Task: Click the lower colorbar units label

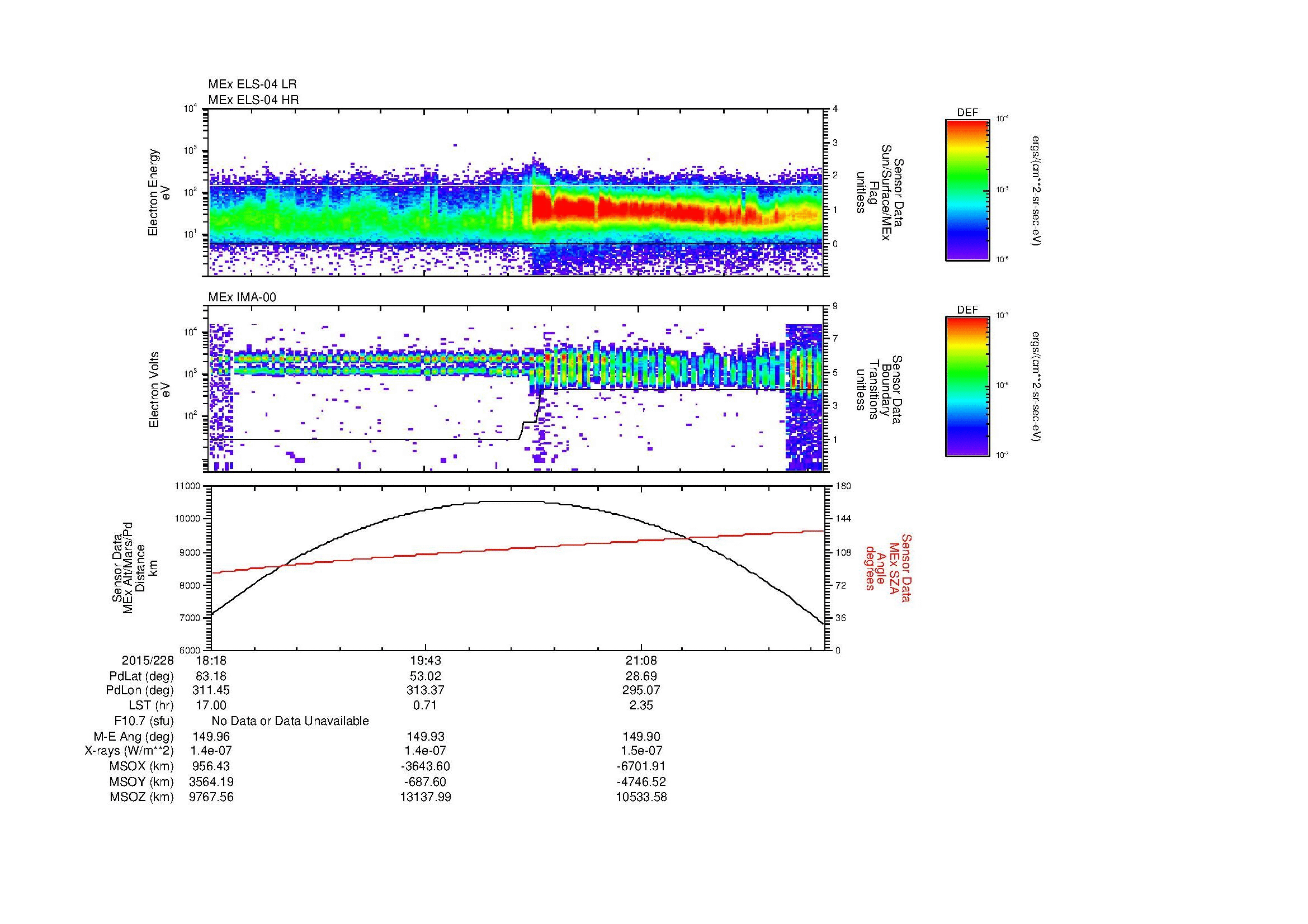Action: tap(1036, 387)
